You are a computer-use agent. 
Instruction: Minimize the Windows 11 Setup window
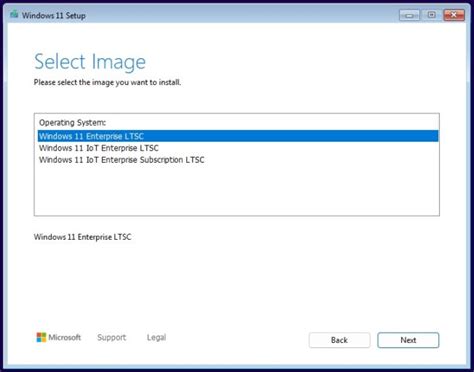pos(409,15)
